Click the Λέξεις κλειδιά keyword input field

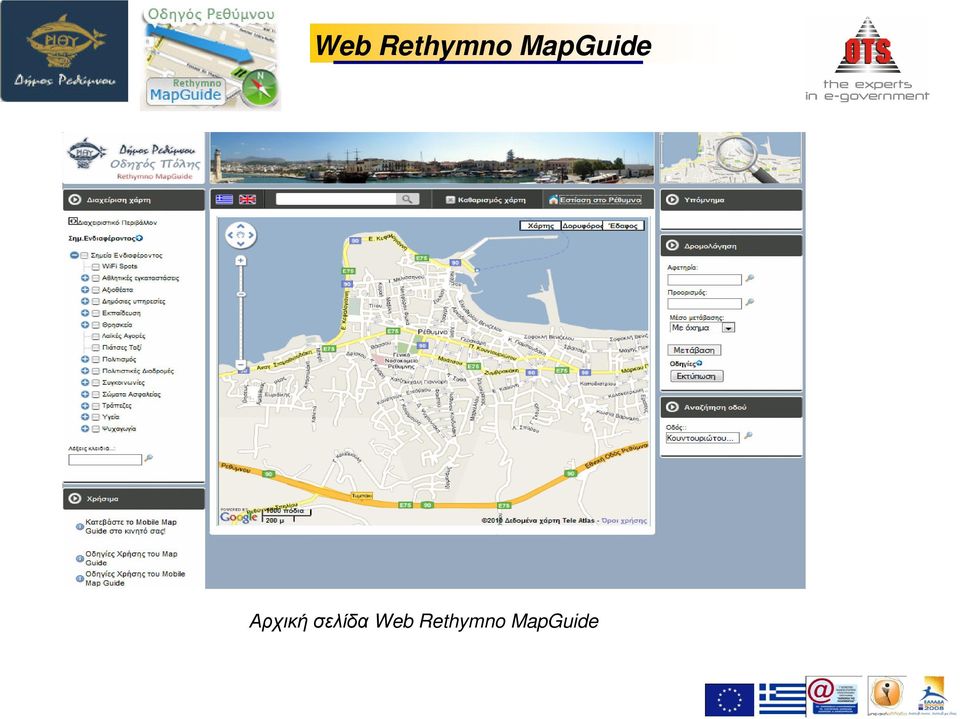point(105,459)
